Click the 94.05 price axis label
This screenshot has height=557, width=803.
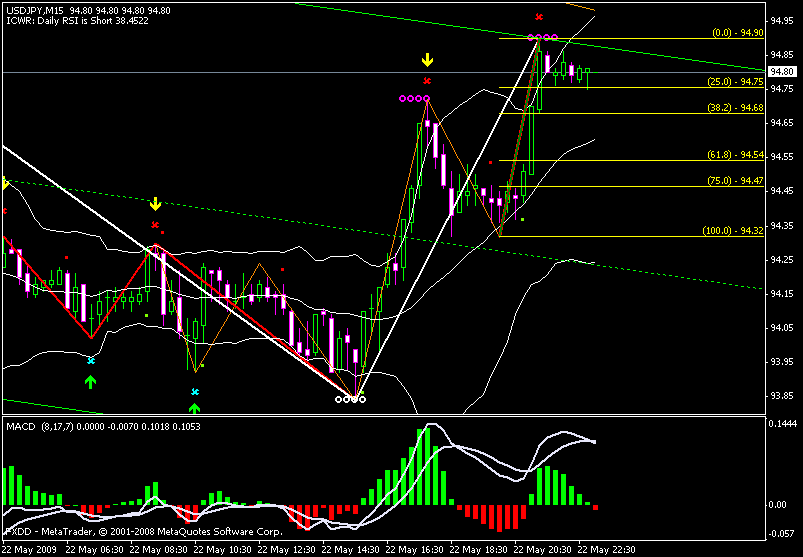pos(781,328)
